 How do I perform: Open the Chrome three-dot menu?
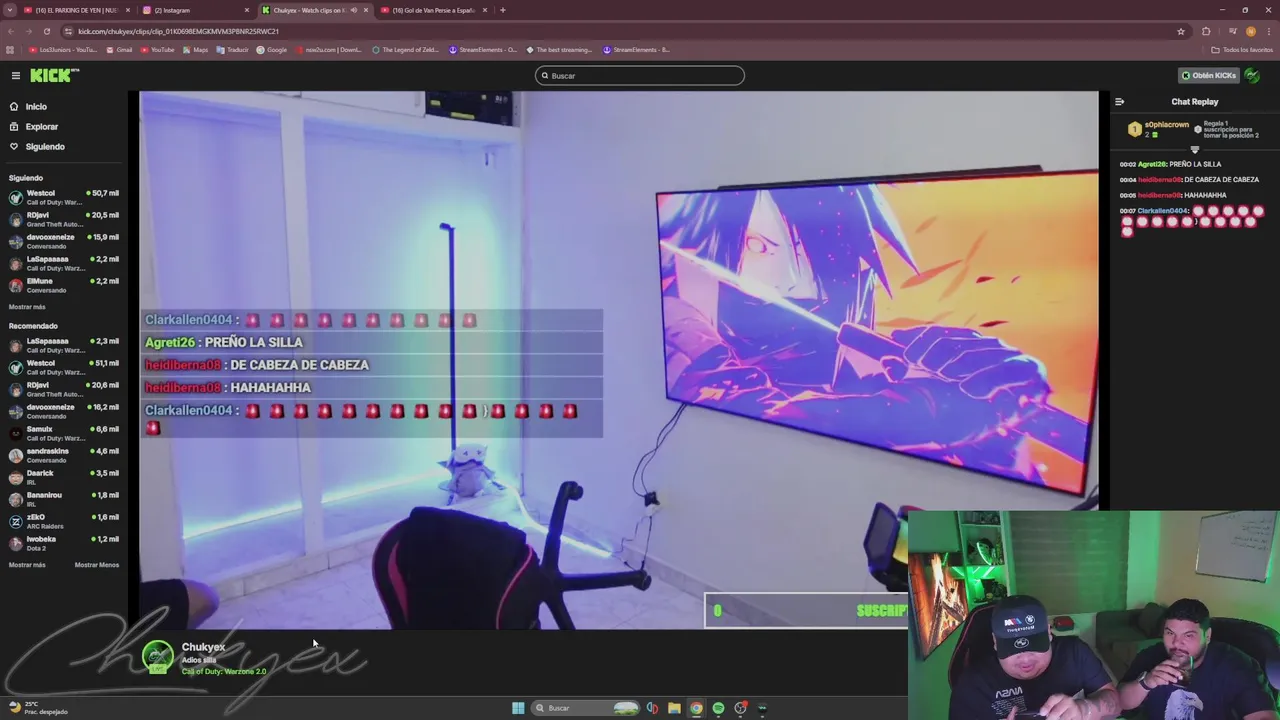point(1268,31)
